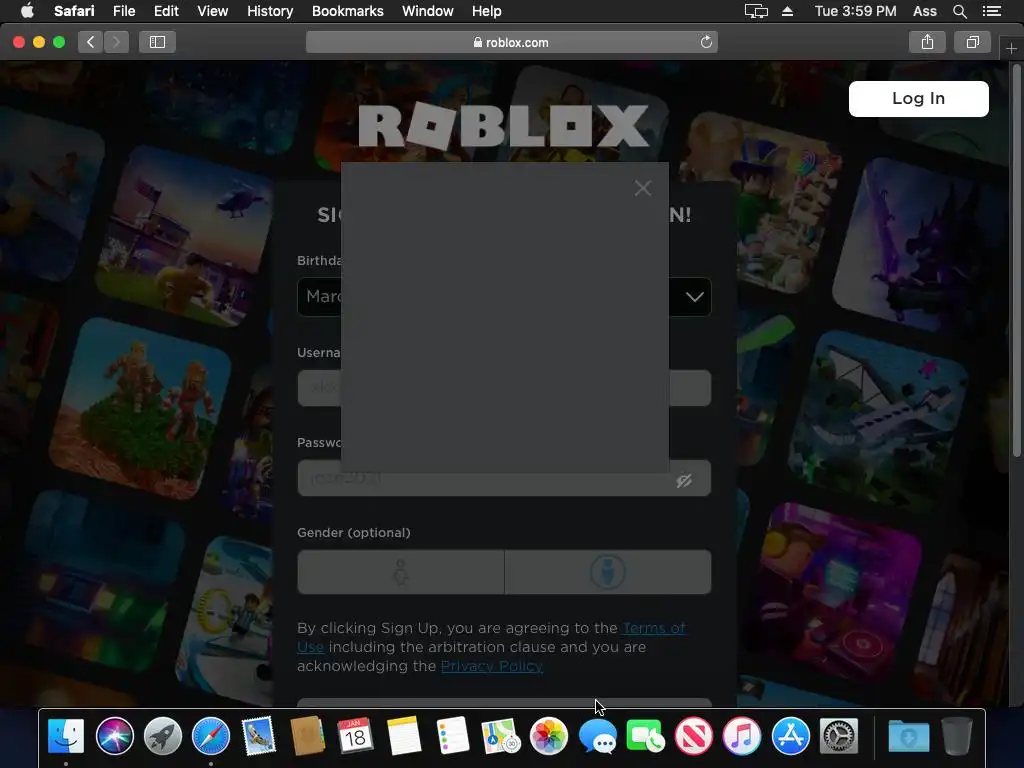Open the Edit menu
The image size is (1024, 768).
(x=166, y=11)
